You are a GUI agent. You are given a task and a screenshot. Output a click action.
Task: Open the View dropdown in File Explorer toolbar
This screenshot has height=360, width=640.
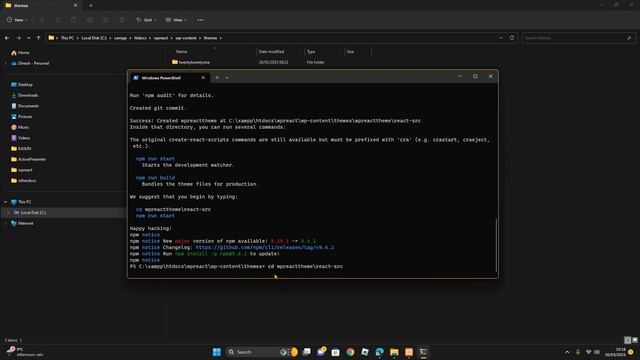coord(176,20)
